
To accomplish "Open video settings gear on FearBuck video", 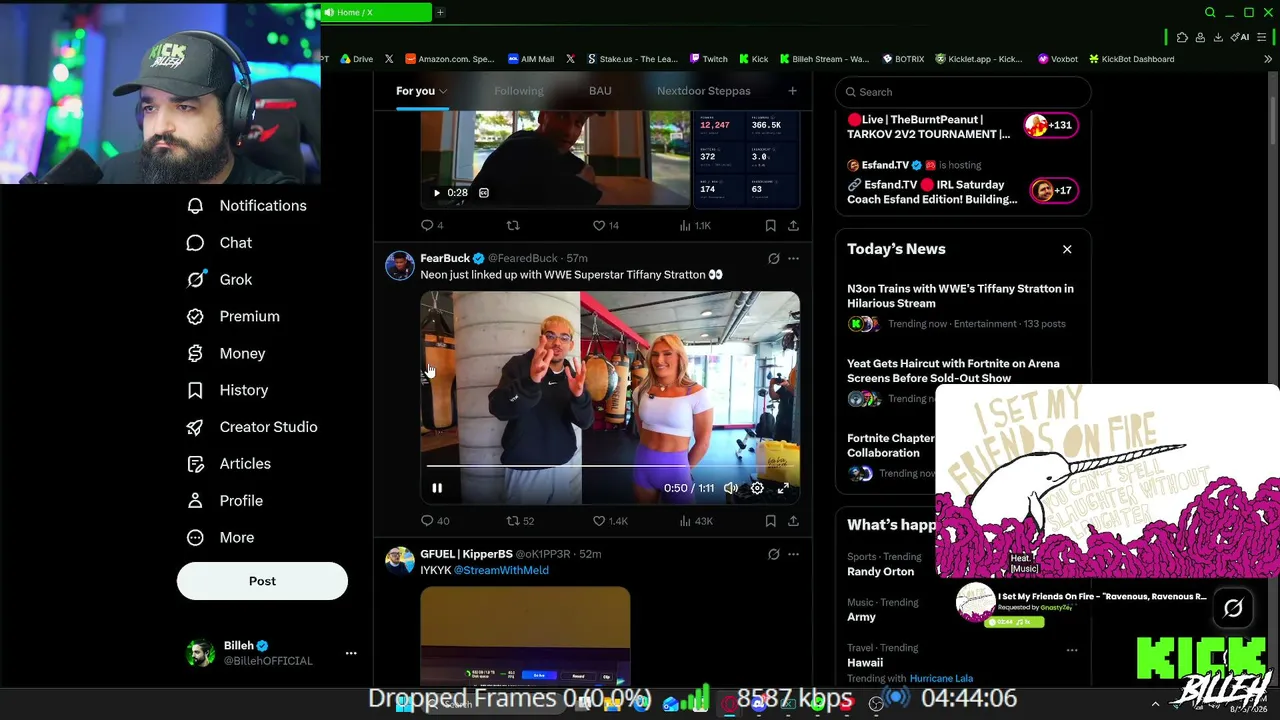I will 757,488.
